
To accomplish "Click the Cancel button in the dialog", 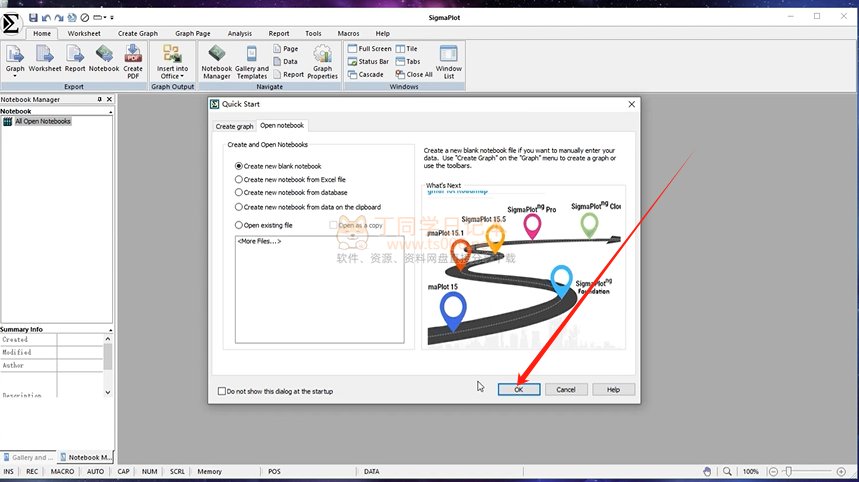I will (565, 389).
